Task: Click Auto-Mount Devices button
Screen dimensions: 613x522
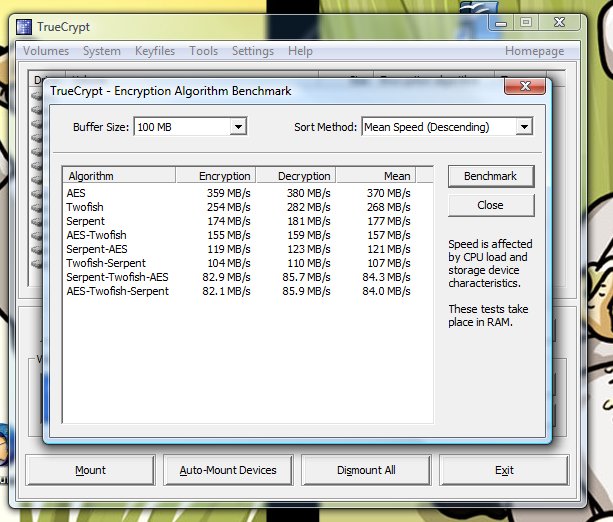Action: 228,470
